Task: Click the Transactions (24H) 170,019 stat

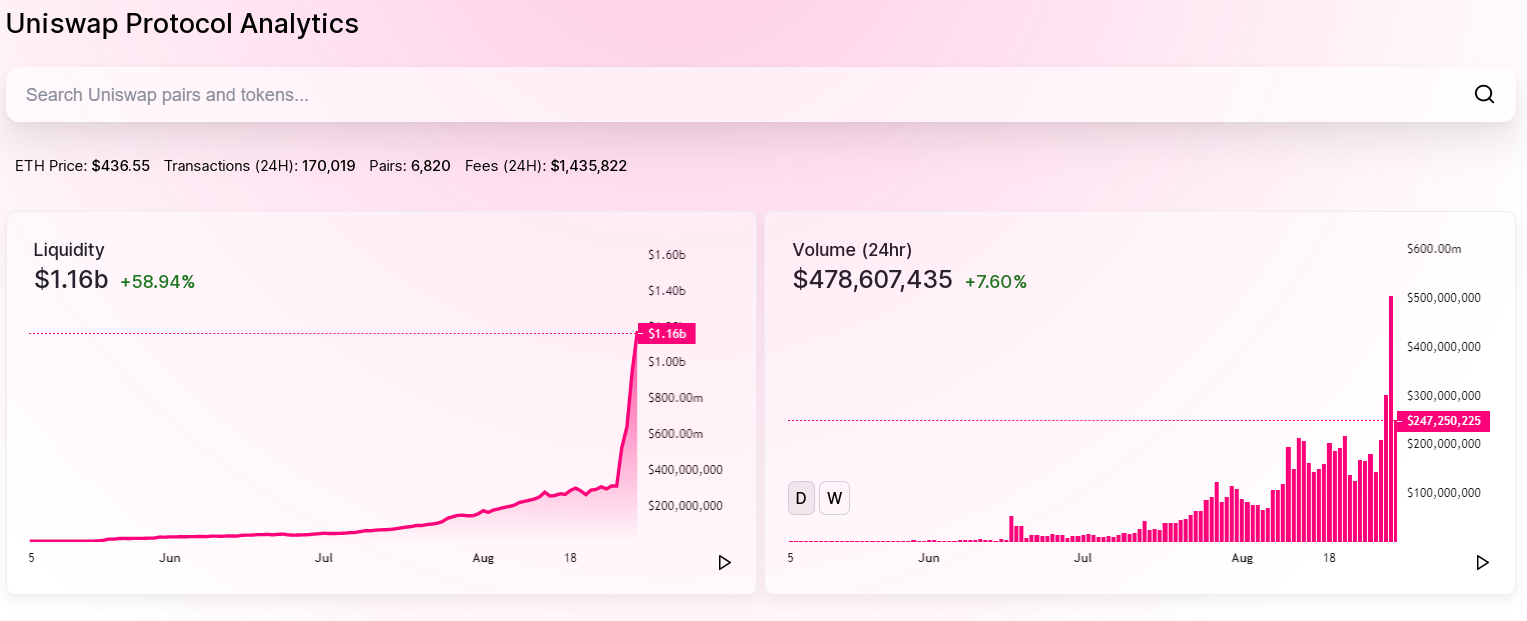Action: pos(260,166)
